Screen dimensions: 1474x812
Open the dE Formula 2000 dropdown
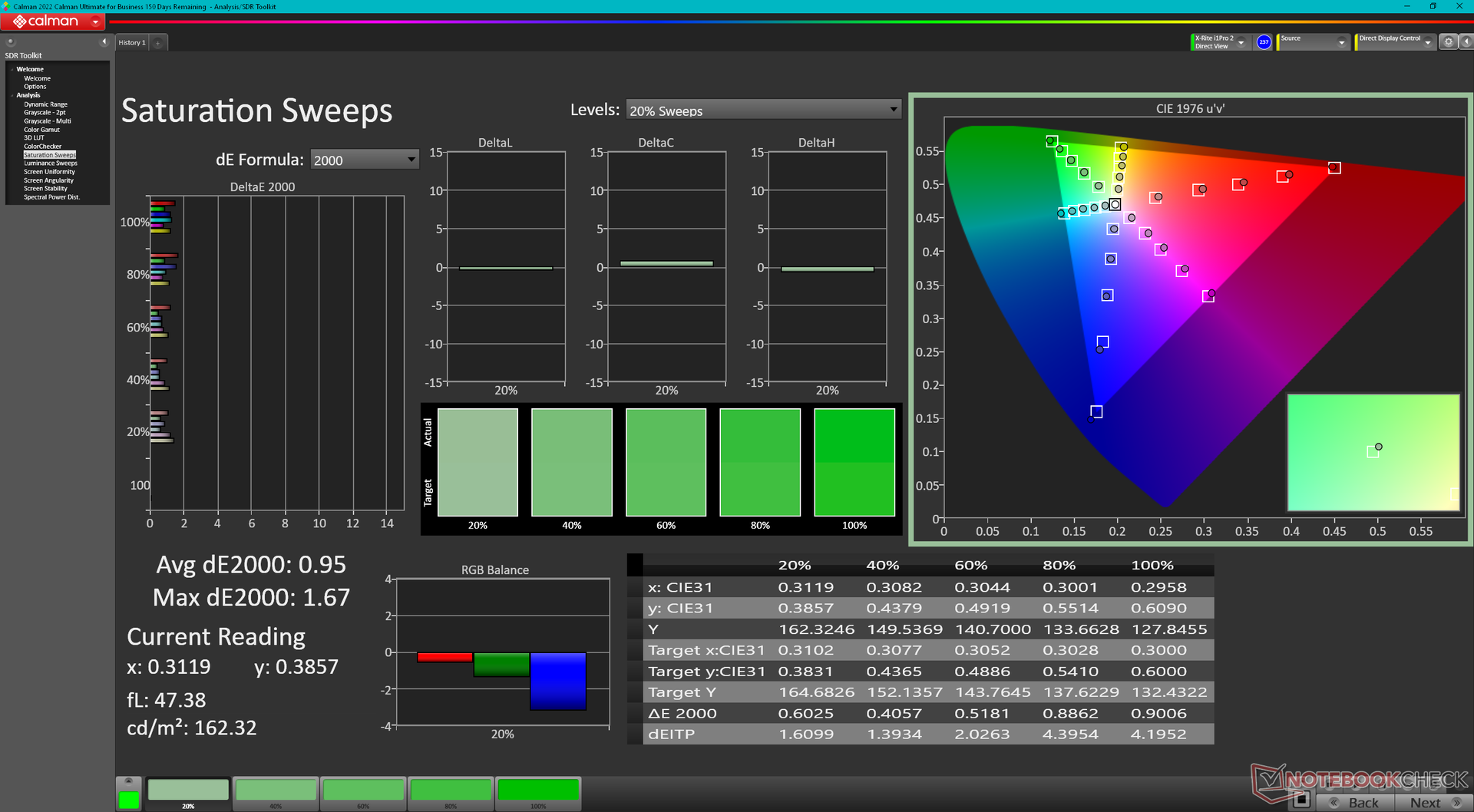[365, 160]
